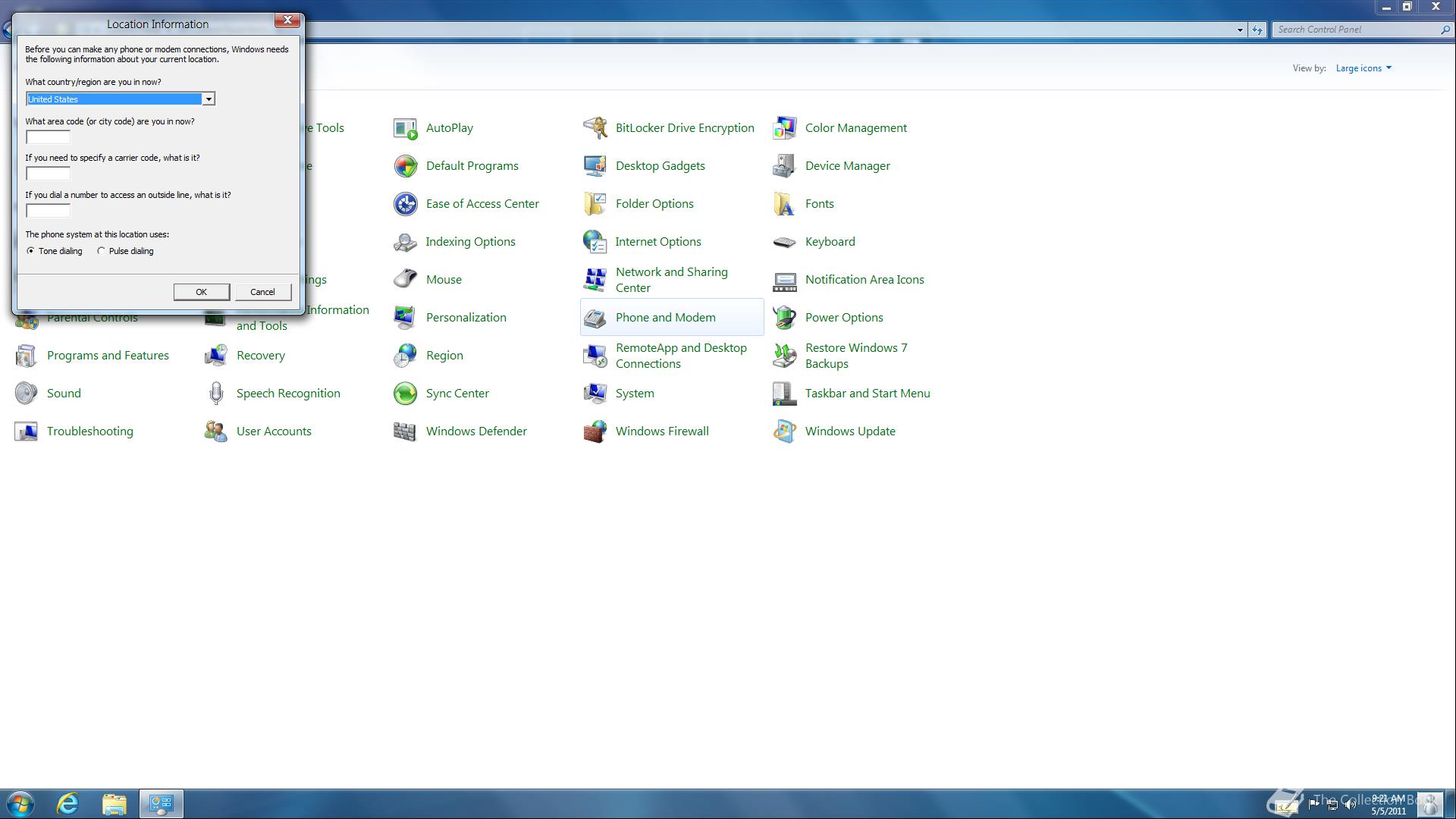The width and height of the screenshot is (1456, 819).
Task: Click Control Panel taskbar button
Action: click(161, 804)
